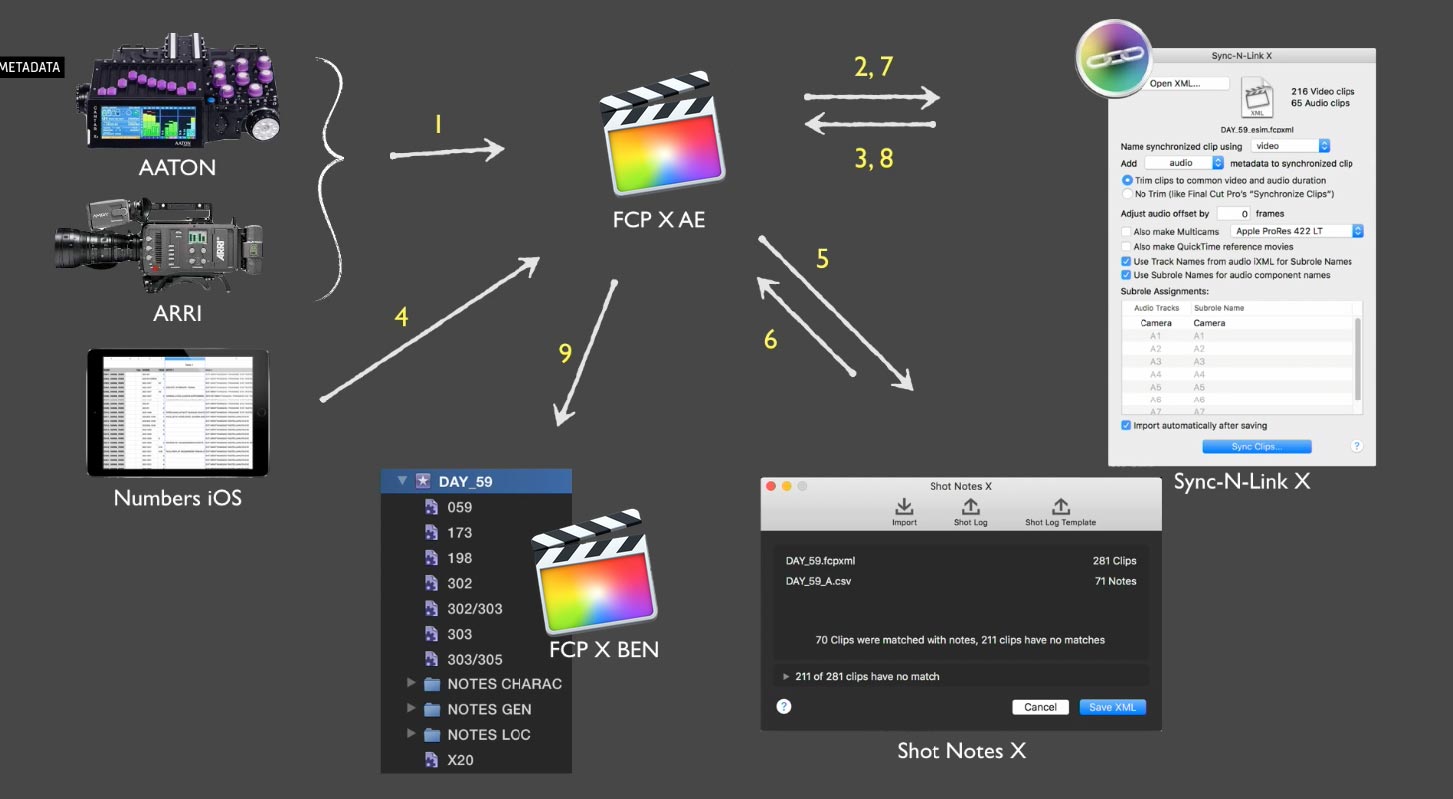
Task: Click the Sync Clips... button
Action: pyautogui.click(x=1257, y=446)
